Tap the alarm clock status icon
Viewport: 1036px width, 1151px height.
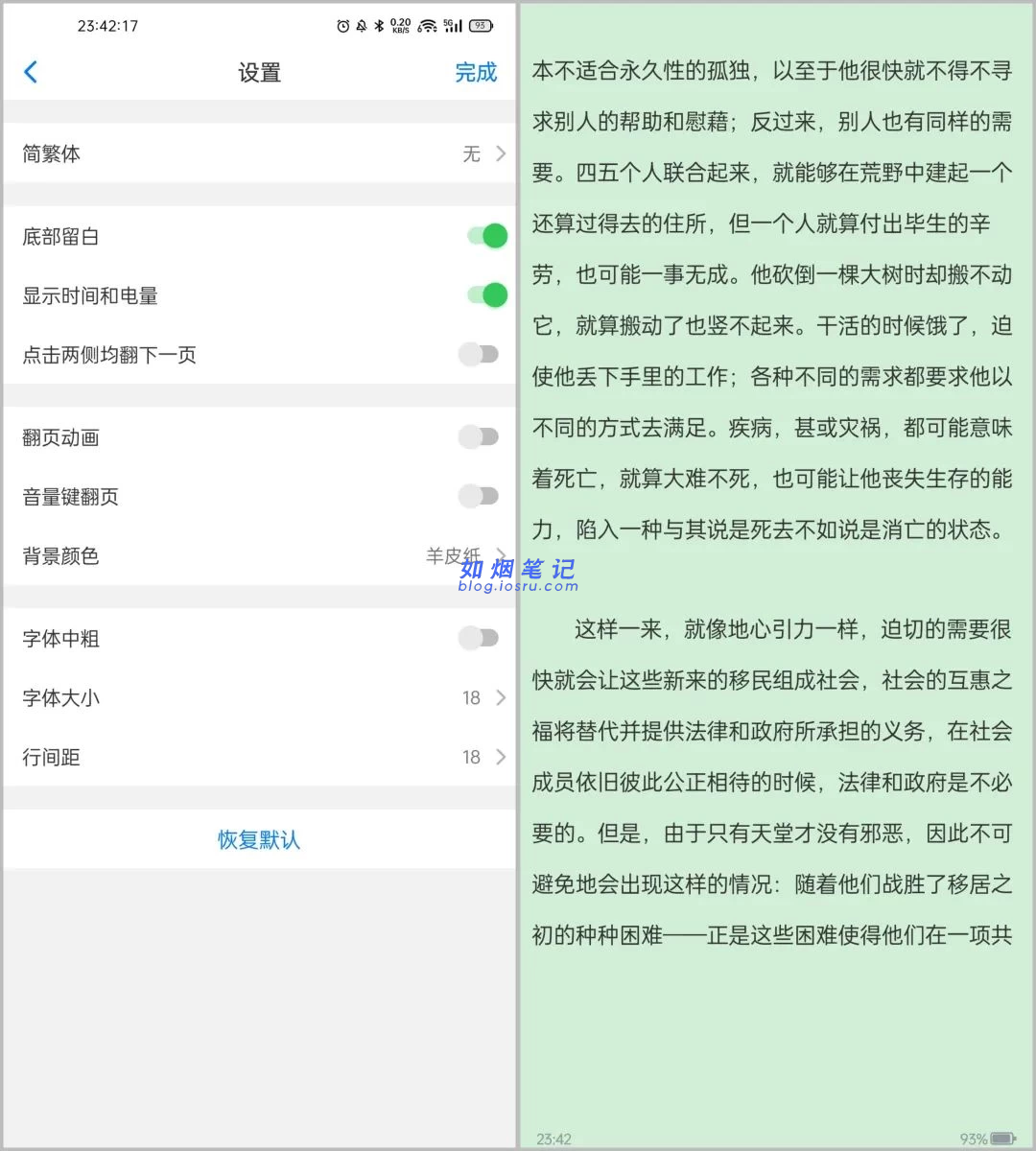click(x=343, y=26)
